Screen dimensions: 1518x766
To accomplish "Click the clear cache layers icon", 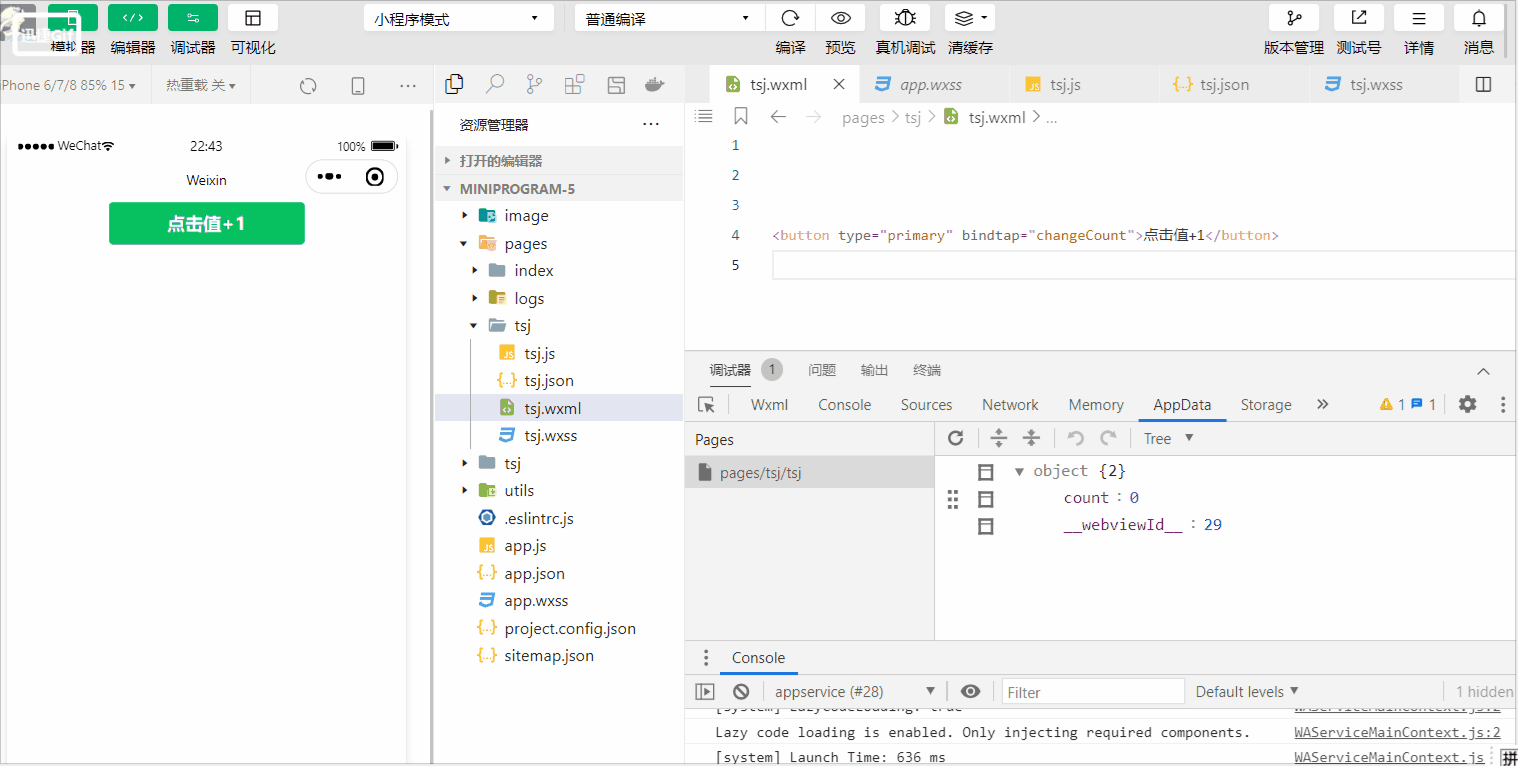I will (x=970, y=18).
